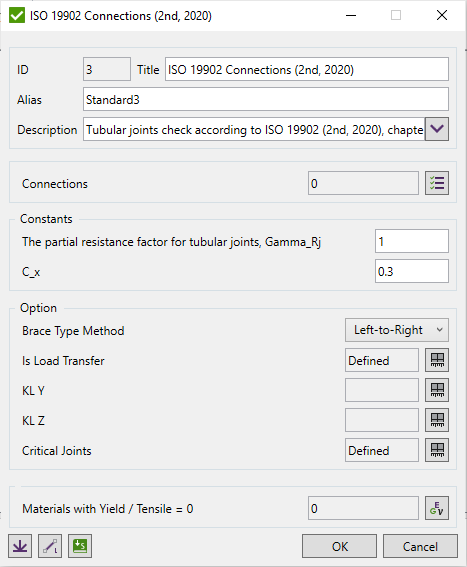
Task: Click the Materials with Yield/Tensile count field
Action: [363, 508]
